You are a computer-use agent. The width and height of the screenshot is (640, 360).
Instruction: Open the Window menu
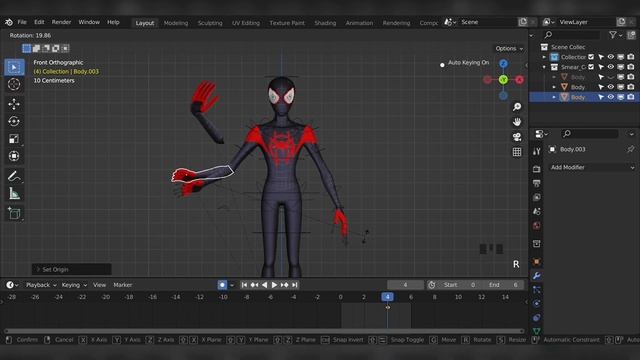point(89,22)
